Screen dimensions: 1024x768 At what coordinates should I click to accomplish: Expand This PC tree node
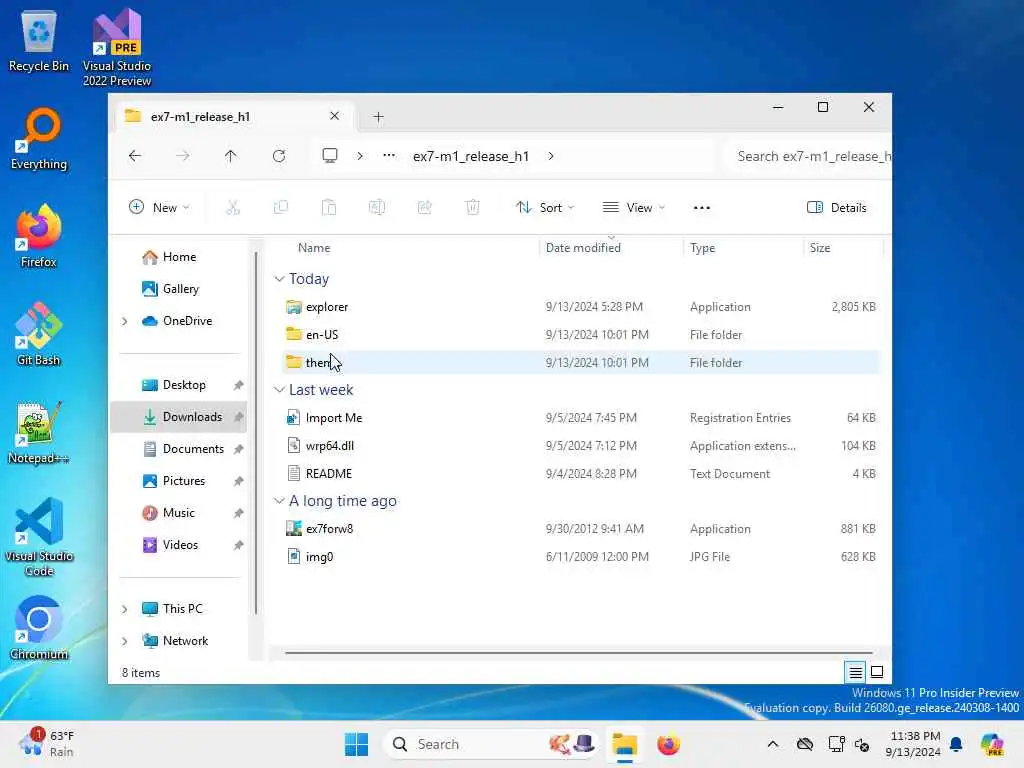[124, 609]
